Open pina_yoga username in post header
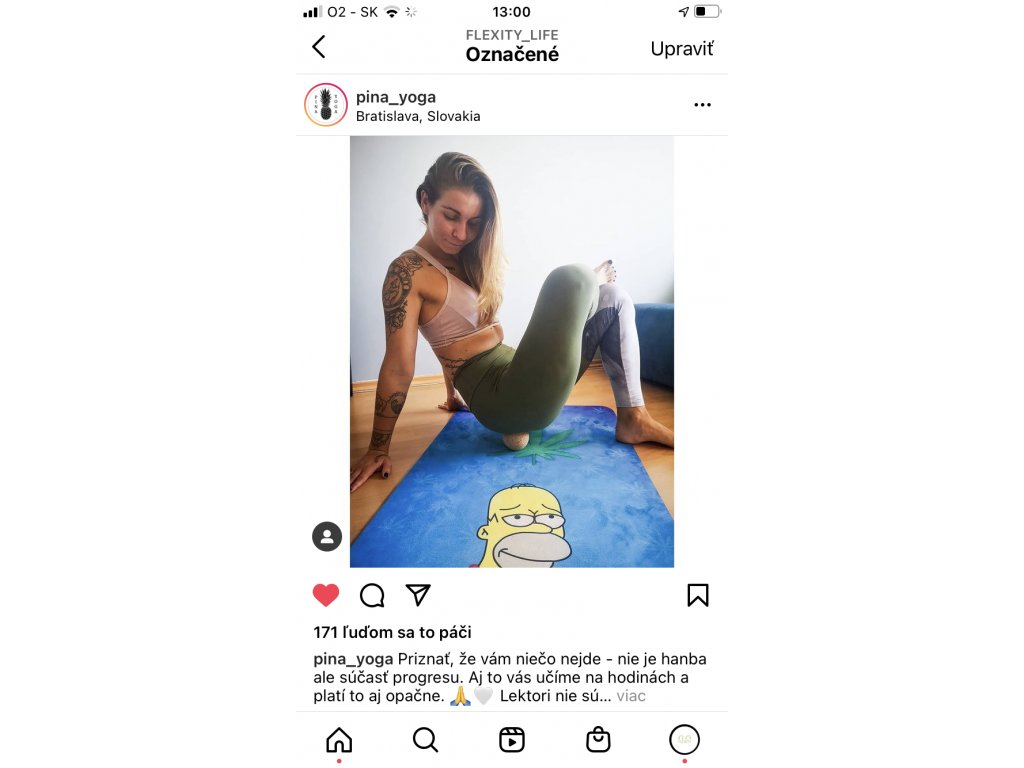The image size is (1024, 768). click(396, 97)
